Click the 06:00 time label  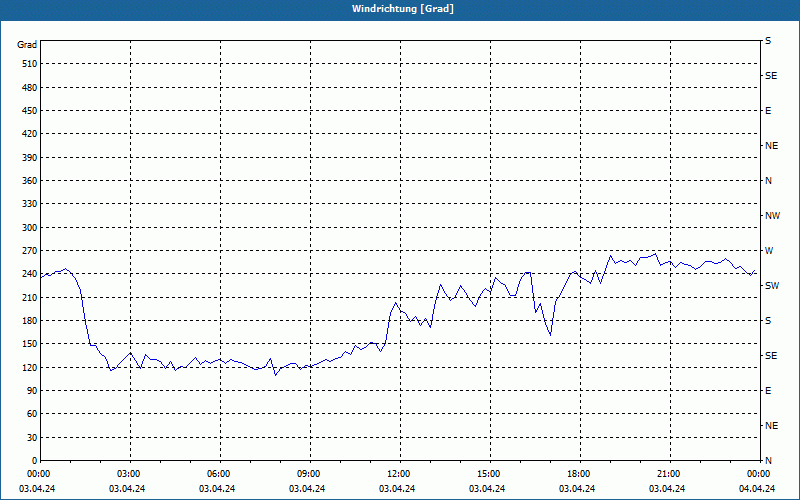220,474
